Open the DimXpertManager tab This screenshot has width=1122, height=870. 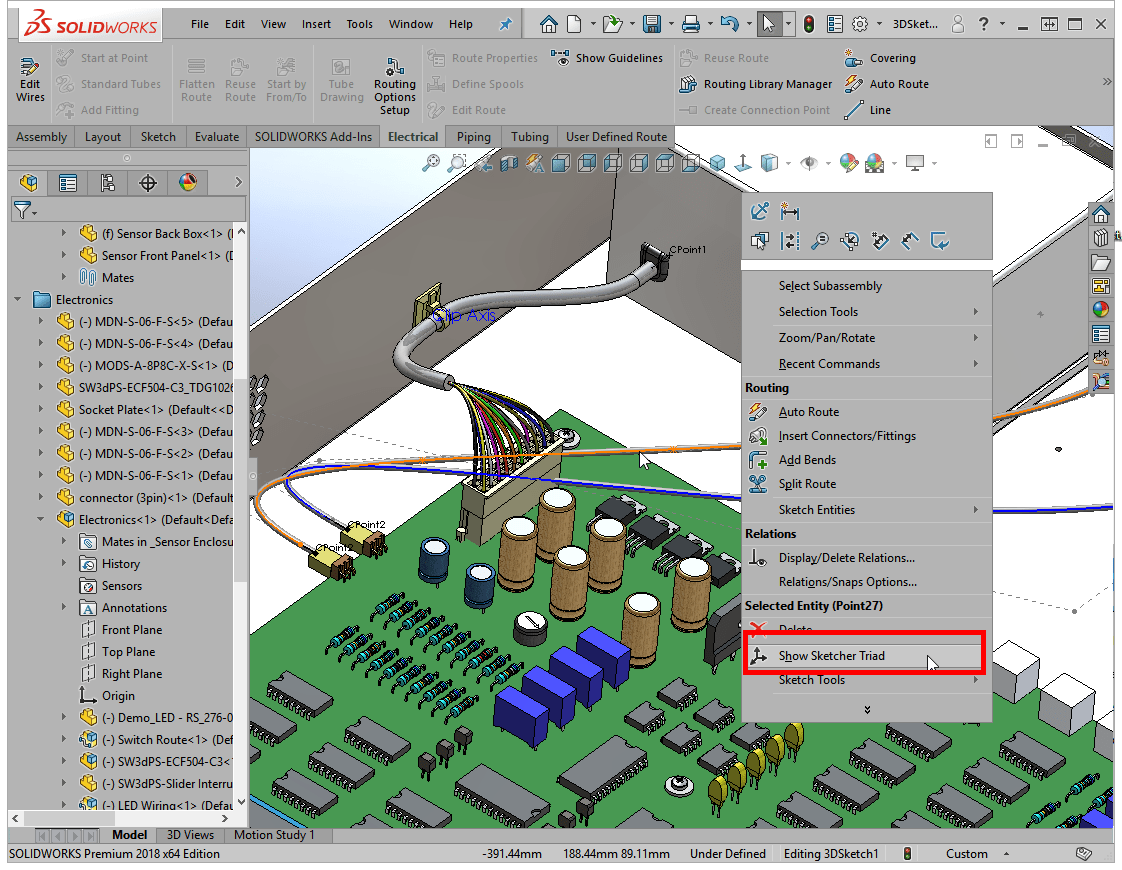click(x=148, y=183)
